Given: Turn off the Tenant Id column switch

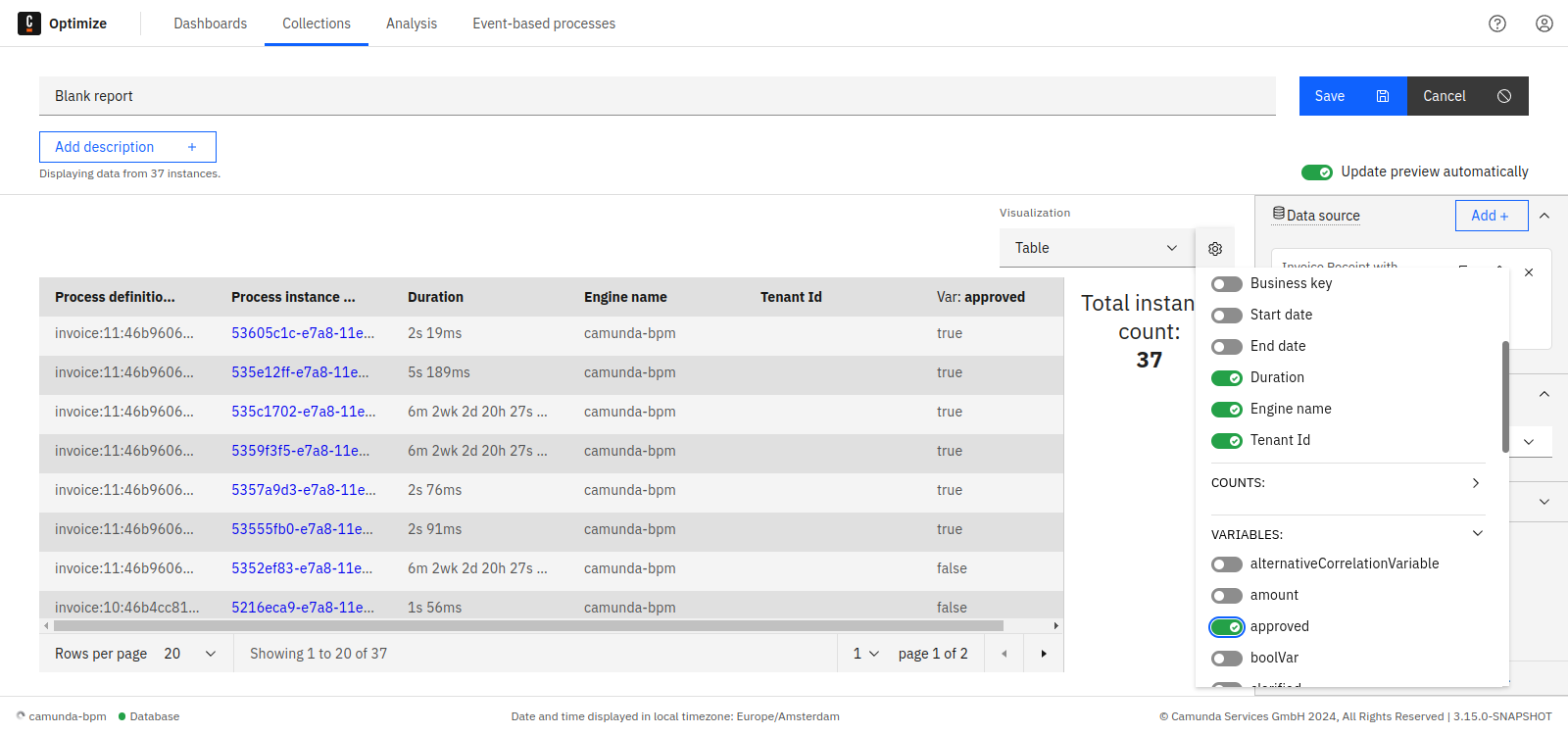Looking at the screenshot, I should (x=1227, y=441).
